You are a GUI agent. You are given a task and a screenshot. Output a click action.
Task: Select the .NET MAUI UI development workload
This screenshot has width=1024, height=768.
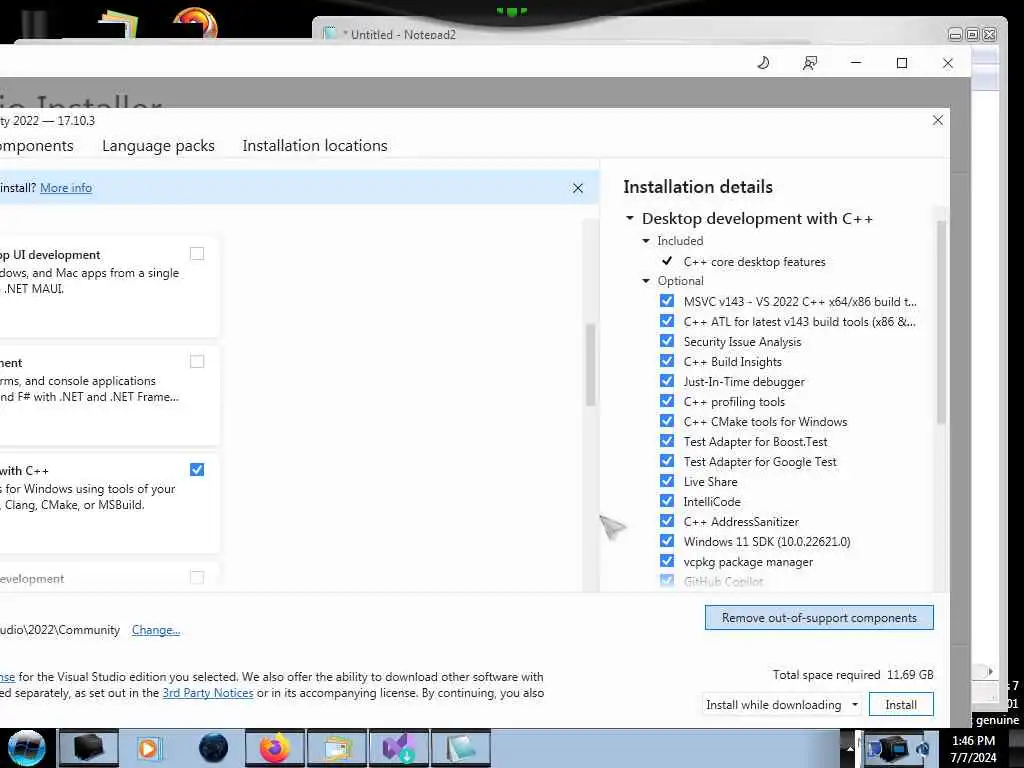tap(197, 253)
